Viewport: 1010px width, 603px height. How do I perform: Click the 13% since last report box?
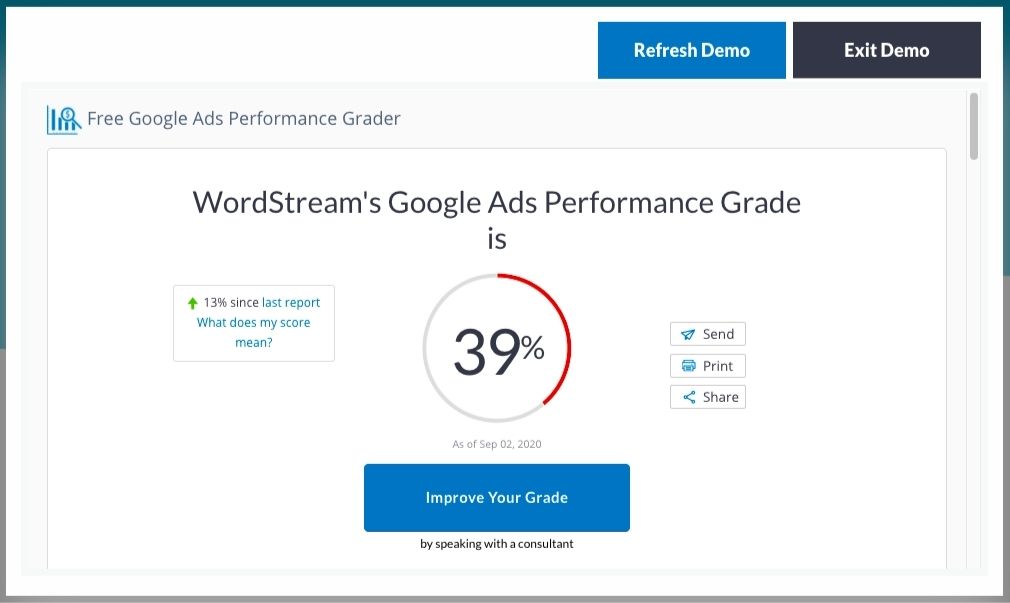click(253, 322)
